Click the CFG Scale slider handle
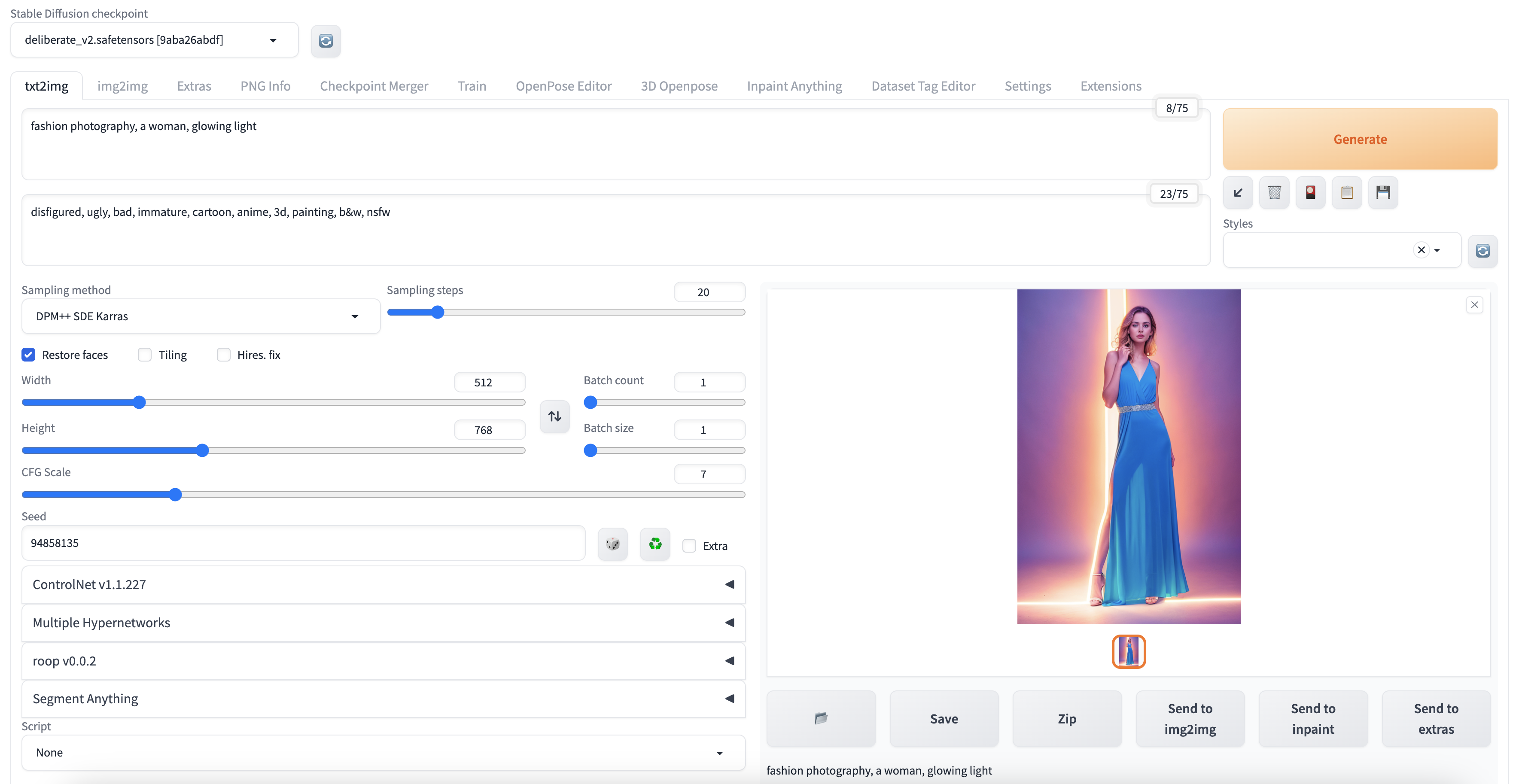The width and height of the screenshot is (1516, 784). tap(175, 495)
